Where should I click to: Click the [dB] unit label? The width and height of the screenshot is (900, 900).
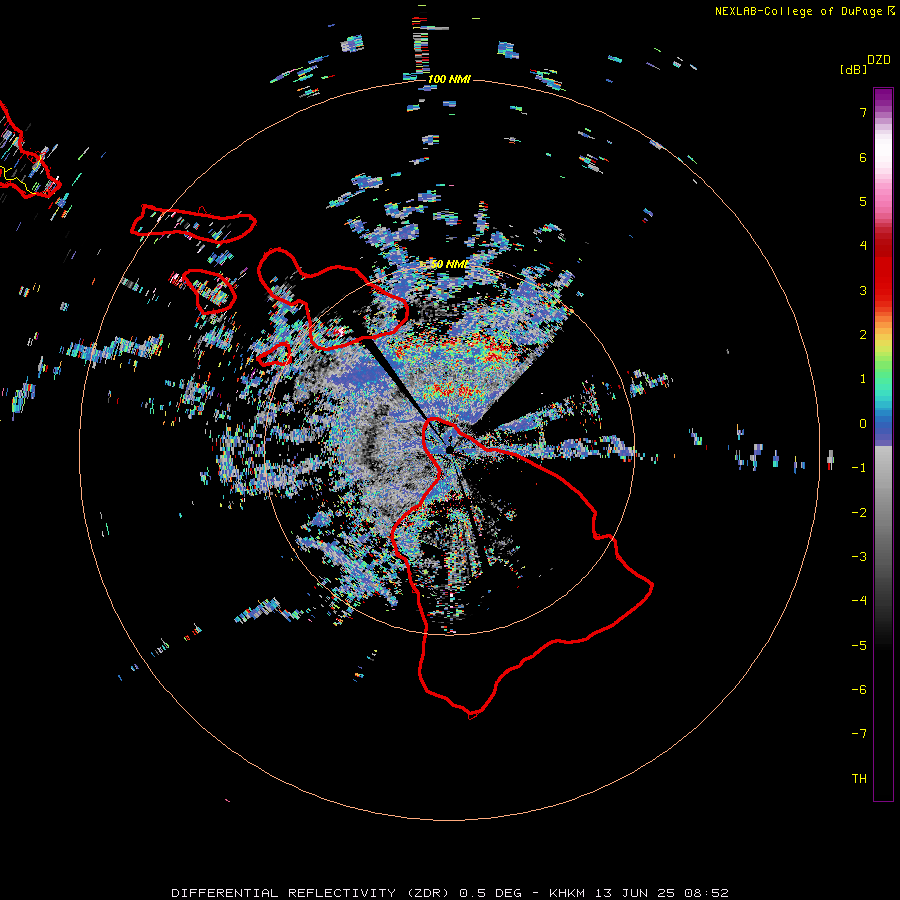[x=854, y=69]
